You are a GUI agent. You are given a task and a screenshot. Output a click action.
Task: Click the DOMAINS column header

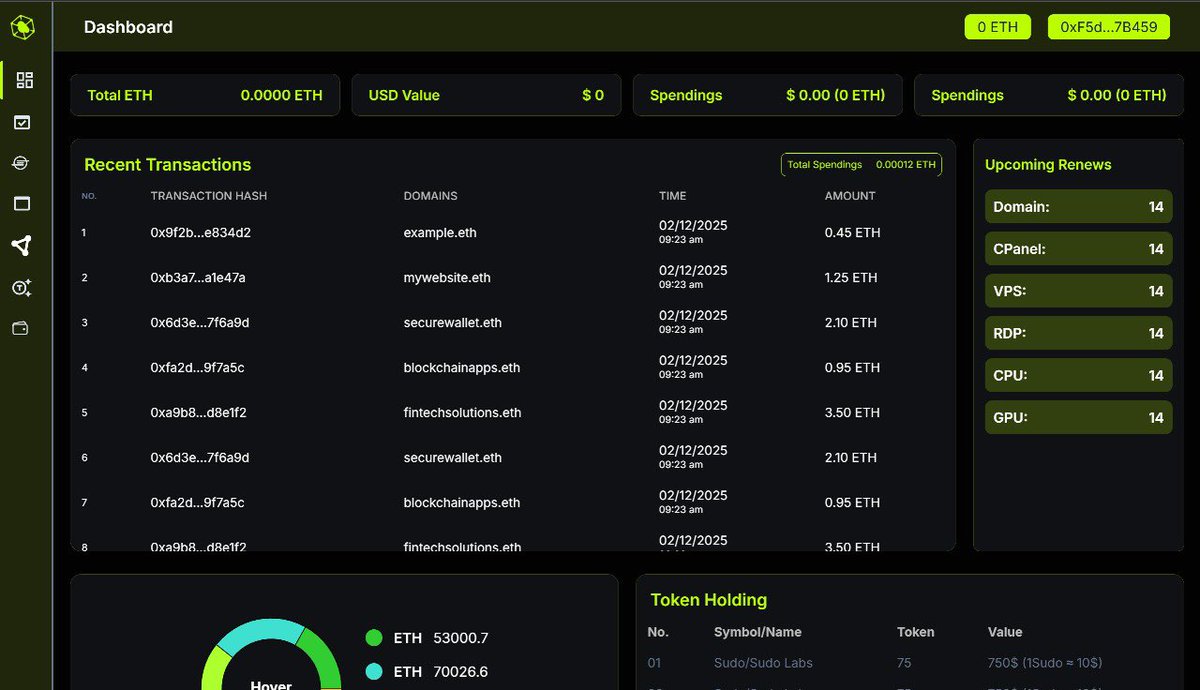pyautogui.click(x=431, y=196)
